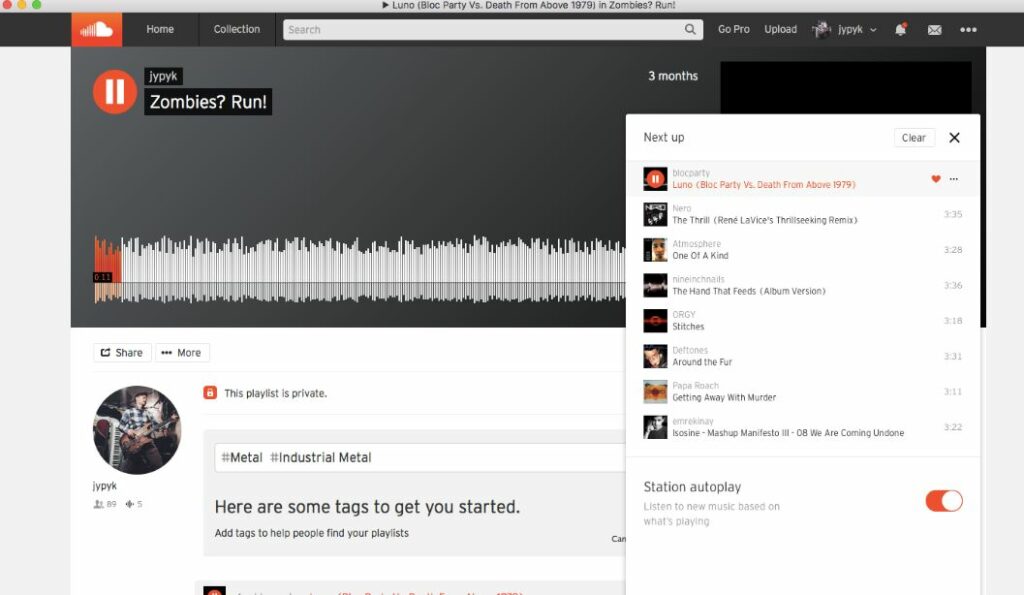Click Deftones artist name in queue
Viewport: 1024px width, 595px height.
[x=690, y=350]
